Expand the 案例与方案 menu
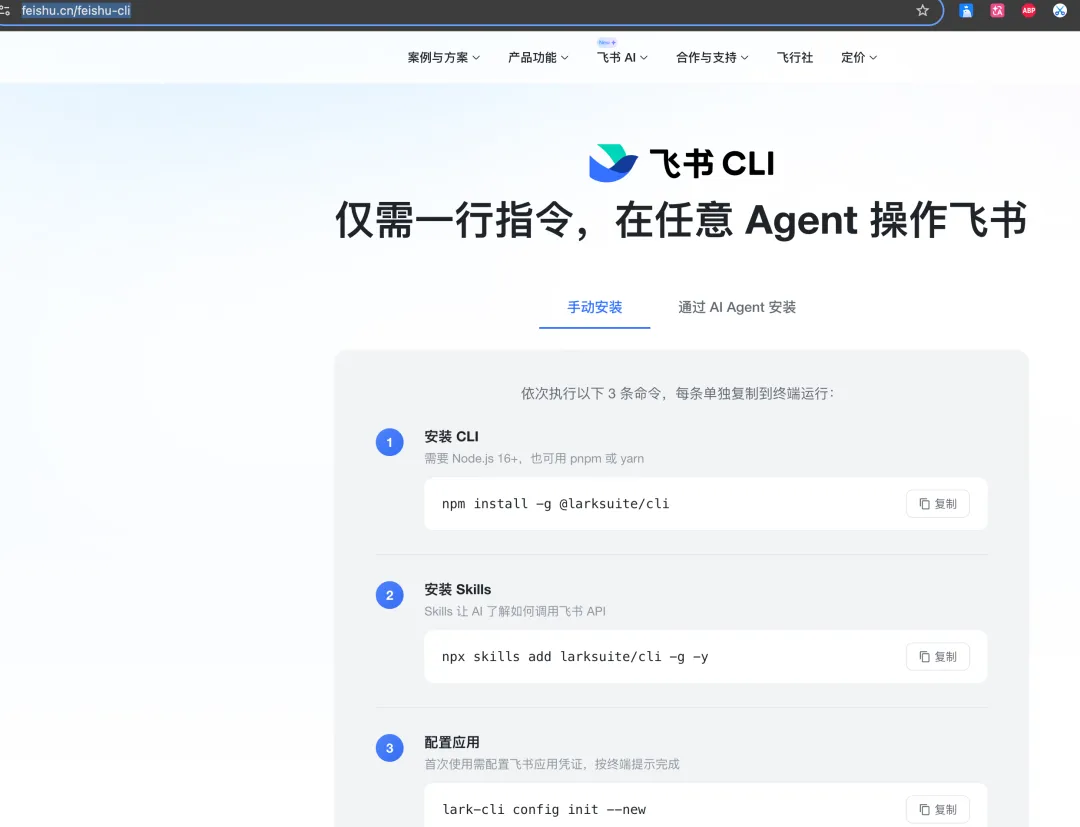Image resolution: width=1080 pixels, height=827 pixels. coord(444,58)
